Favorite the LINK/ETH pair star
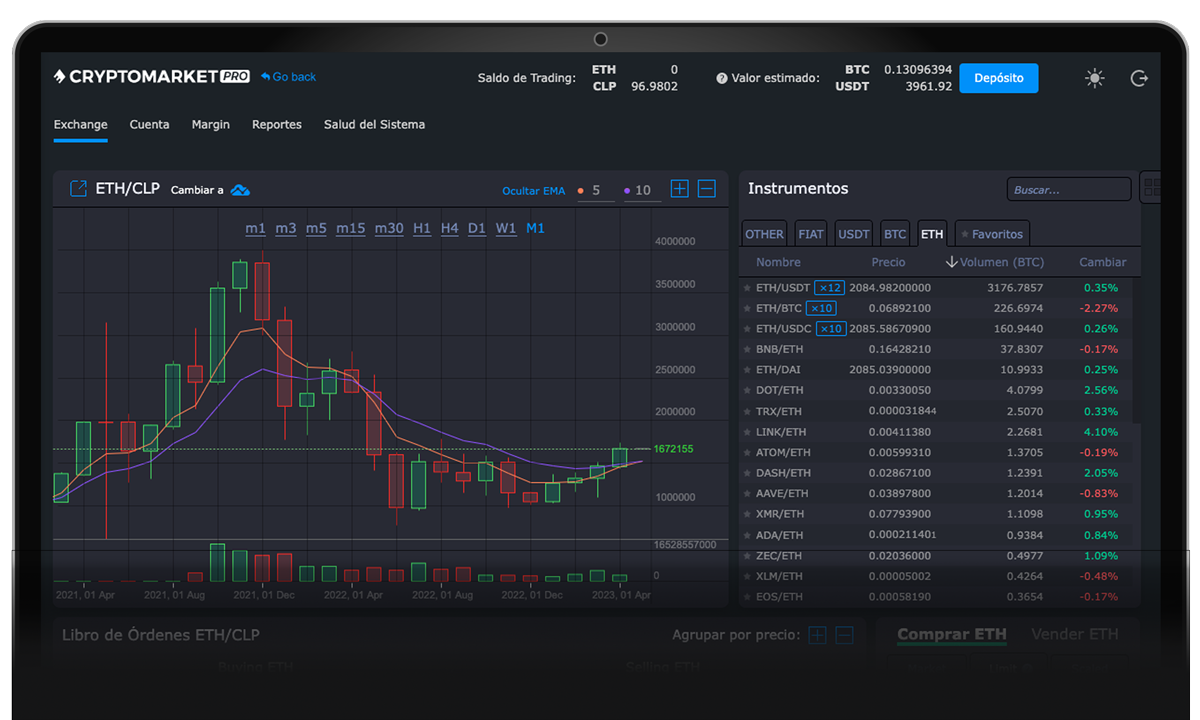This screenshot has height=720, width=1200. (747, 432)
